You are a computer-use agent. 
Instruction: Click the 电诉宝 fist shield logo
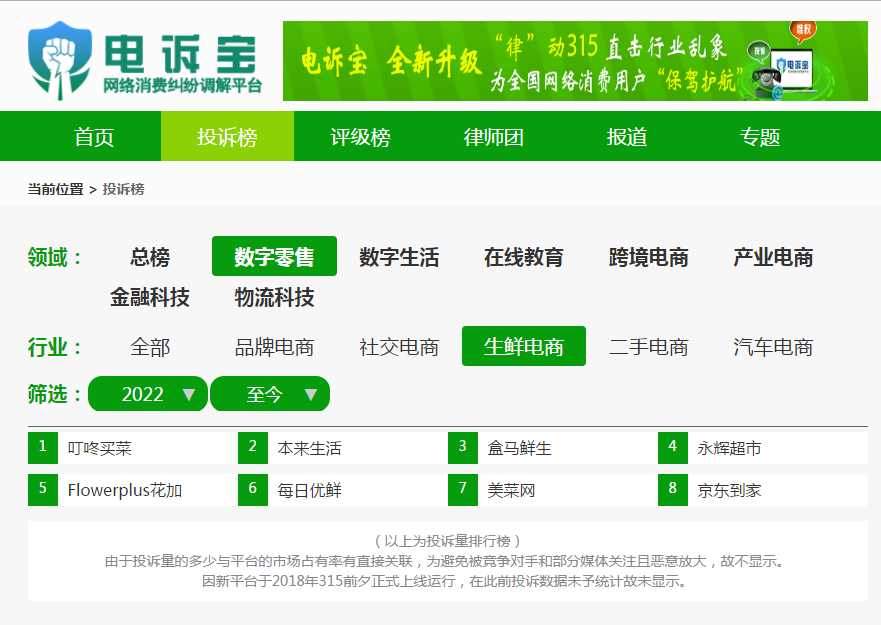pos(60,60)
